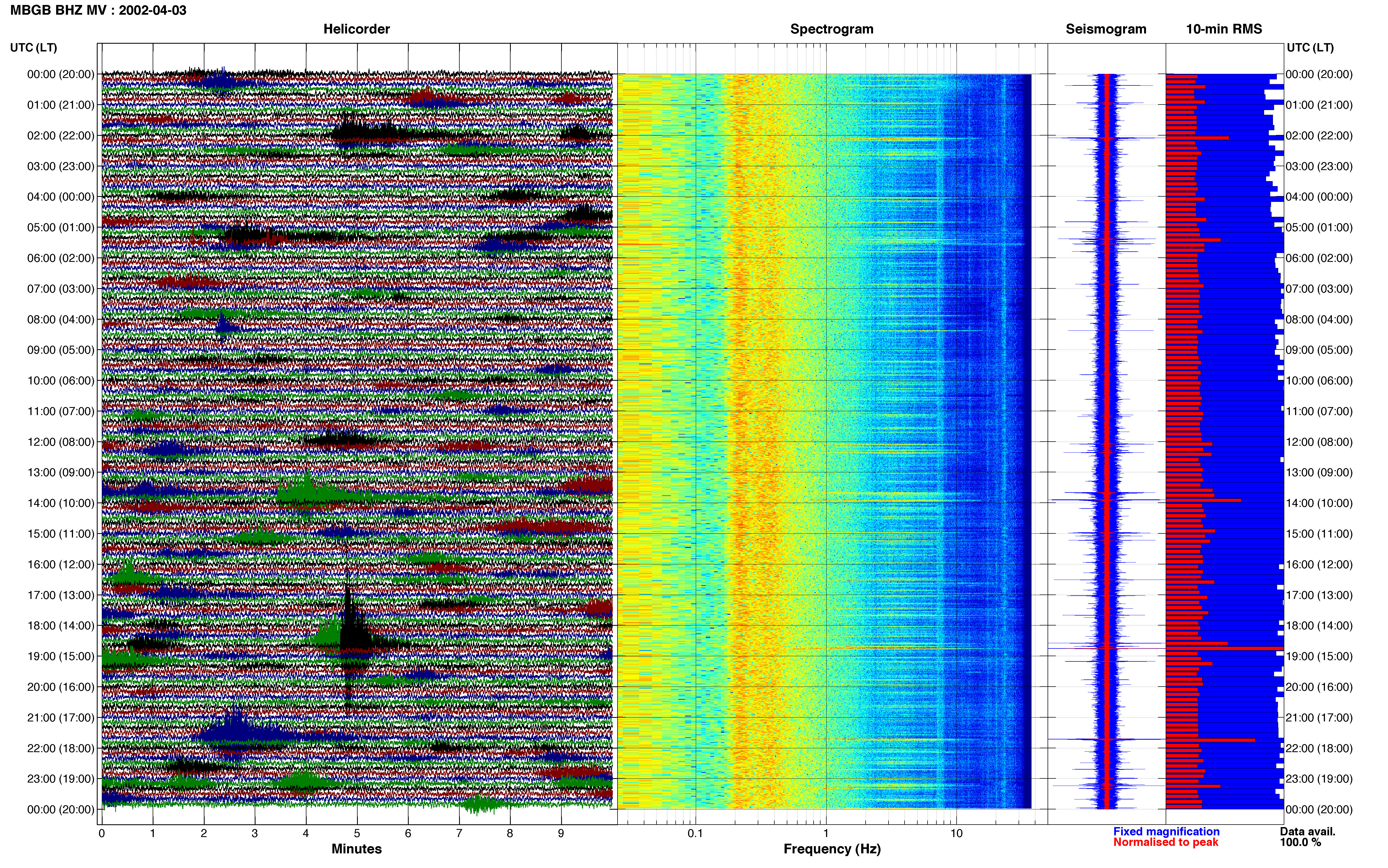Click left time label '08:00 (04:00)'

61,319
